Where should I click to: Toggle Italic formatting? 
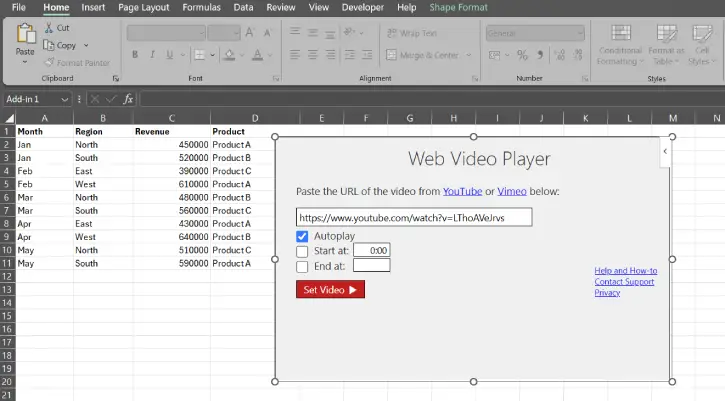pyautogui.click(x=152, y=55)
